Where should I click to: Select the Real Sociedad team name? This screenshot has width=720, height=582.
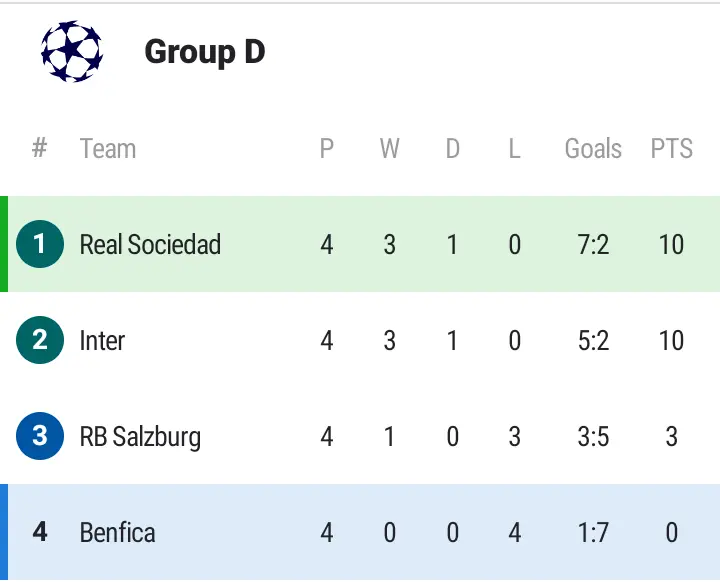[x=150, y=244]
